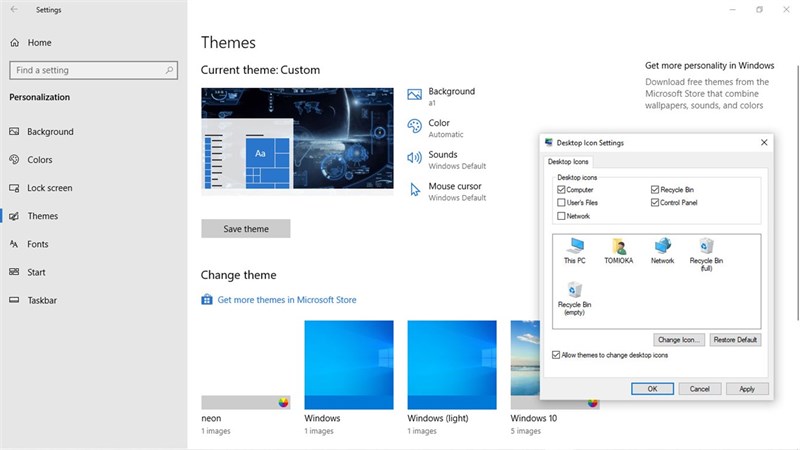
Task: Click OK in Desktop Icon Settings
Action: pos(652,389)
